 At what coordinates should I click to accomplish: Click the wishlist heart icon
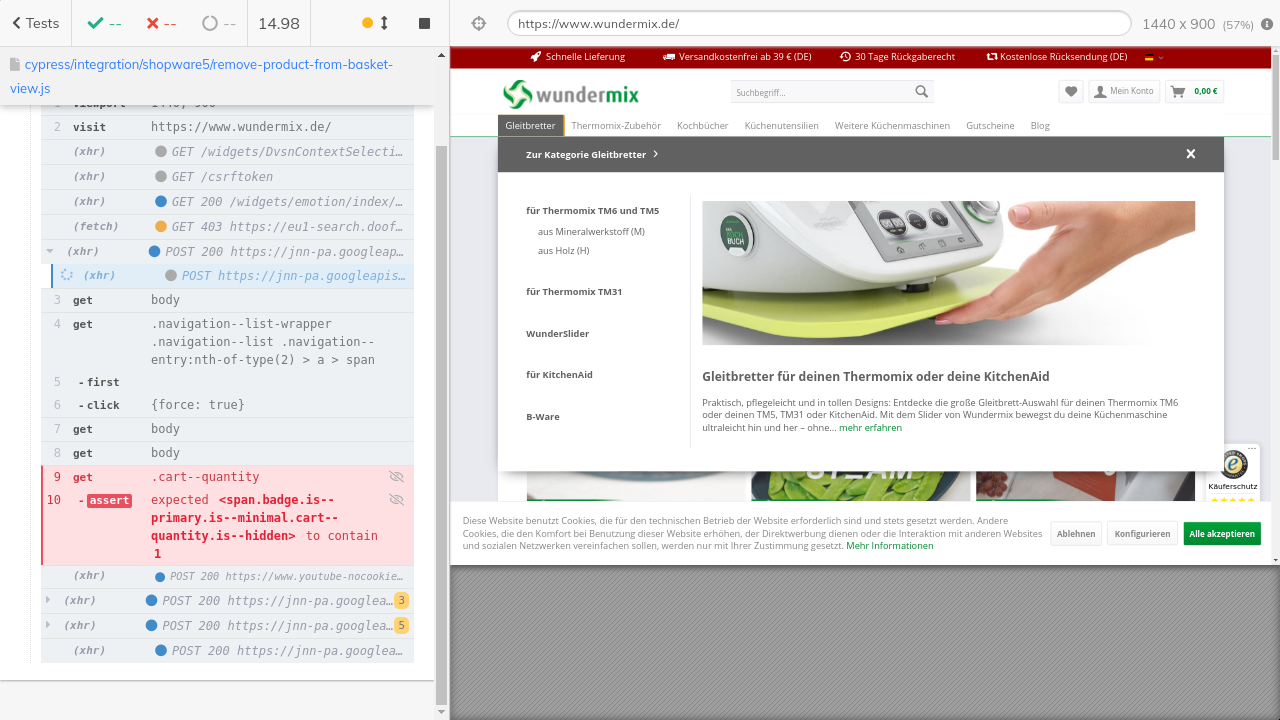[1071, 91]
